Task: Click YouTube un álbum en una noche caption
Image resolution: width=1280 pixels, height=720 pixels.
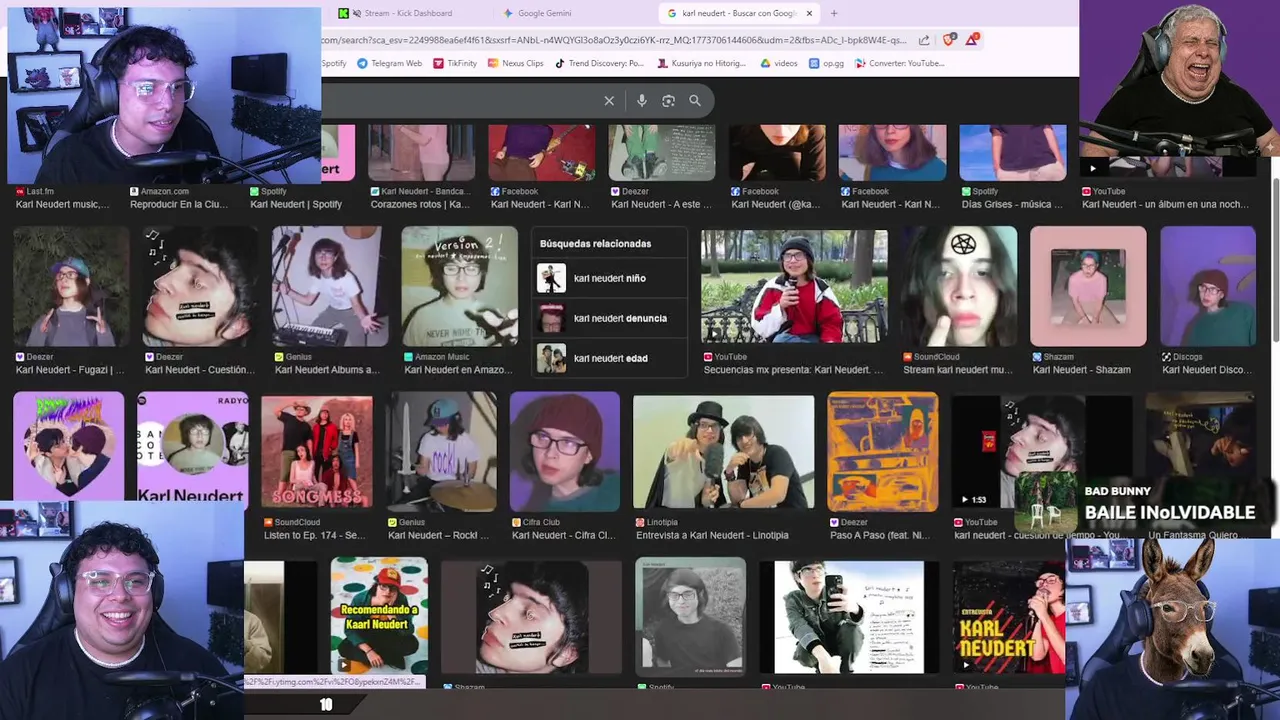Action: (x=1165, y=204)
